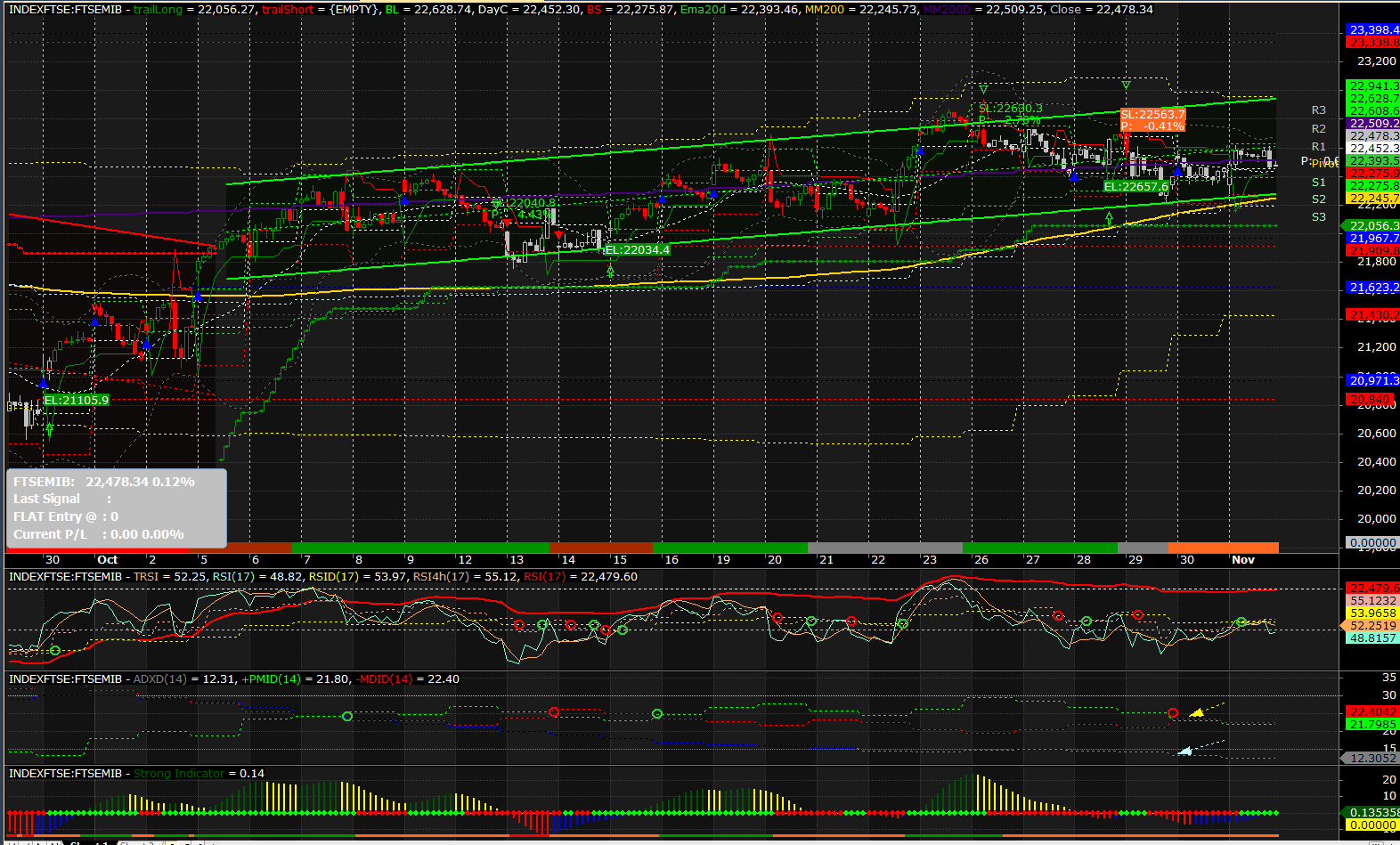Image resolution: width=1400 pixels, height=845 pixels.
Task: Click the S1 pivot level label
Action: point(1319,182)
